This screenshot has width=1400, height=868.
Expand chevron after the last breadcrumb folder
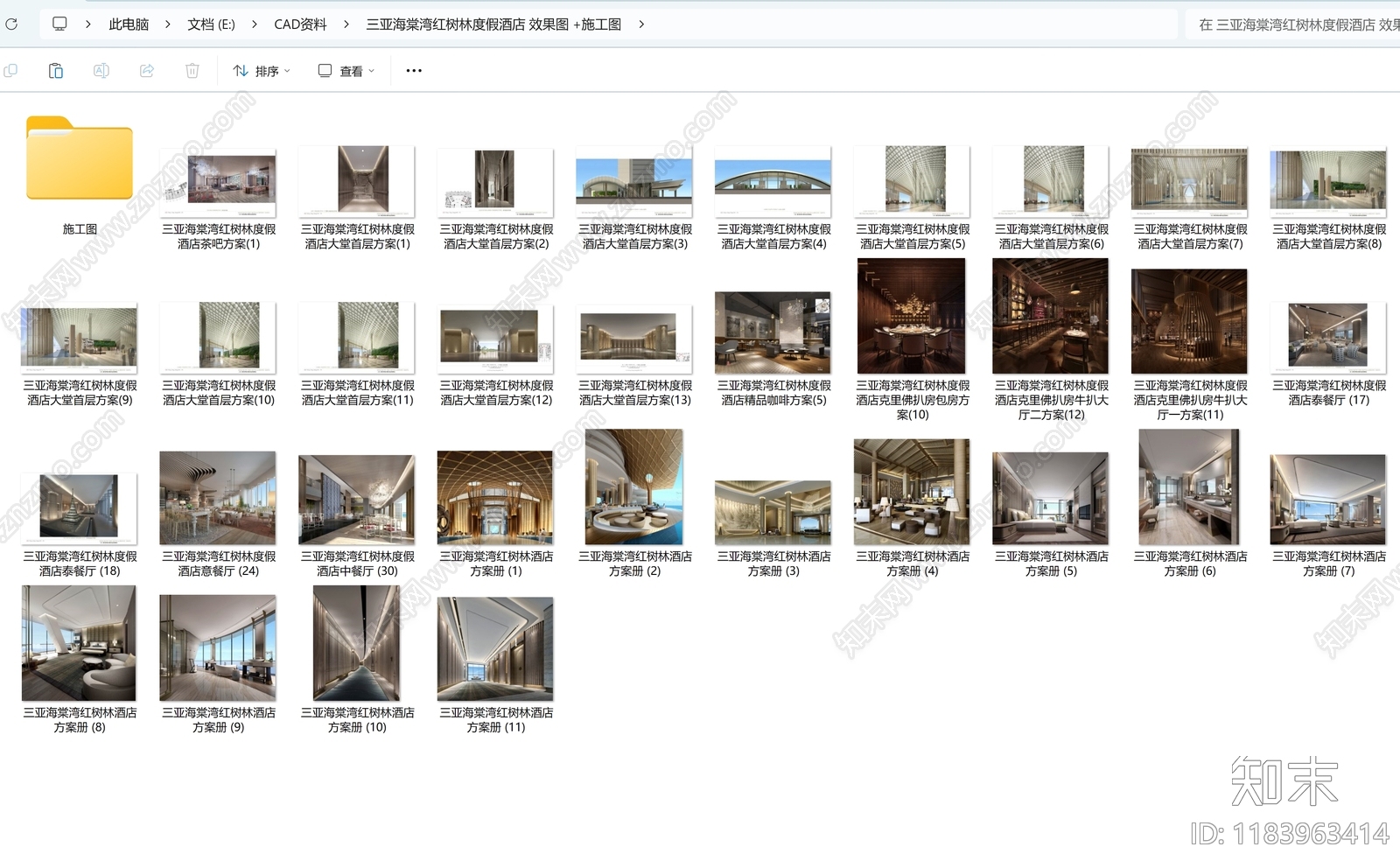pyautogui.click(x=641, y=24)
